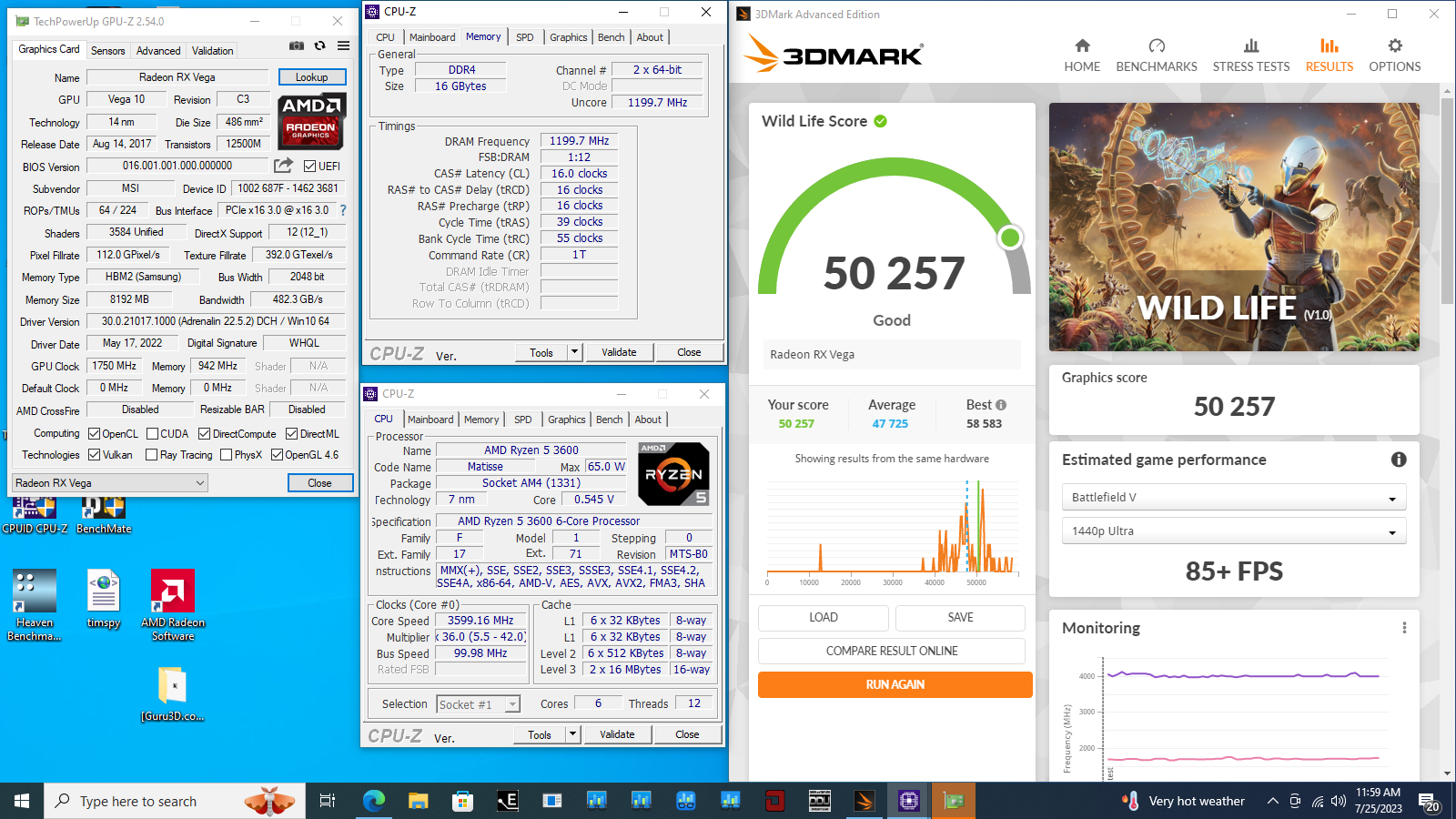The image size is (1456, 819).
Task: Click RUN AGAIN in 3DMark
Action: (x=895, y=684)
